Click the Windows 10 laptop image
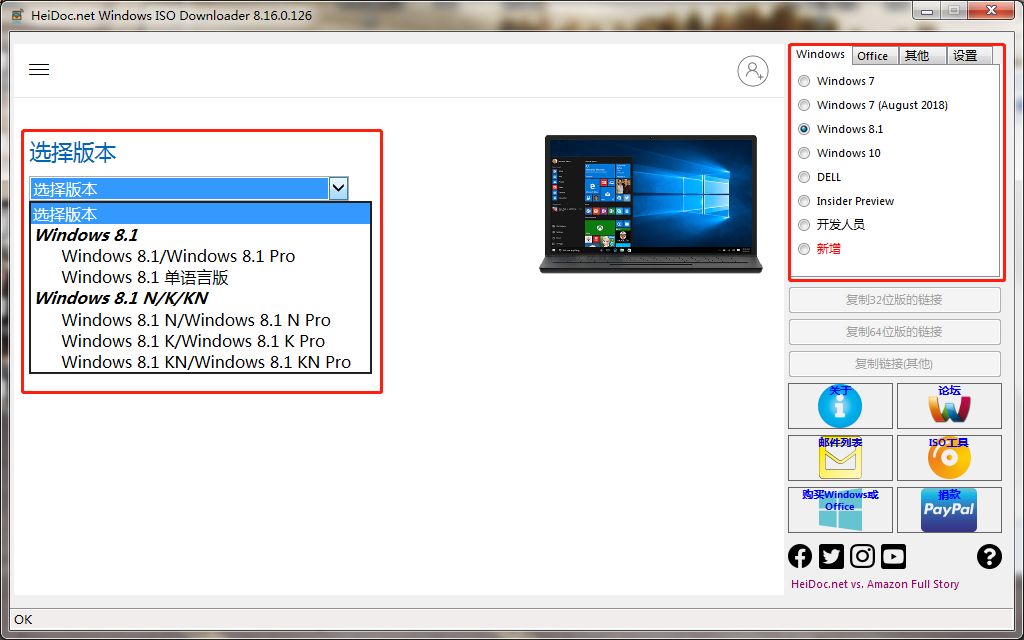The width and height of the screenshot is (1024, 640). click(x=650, y=204)
